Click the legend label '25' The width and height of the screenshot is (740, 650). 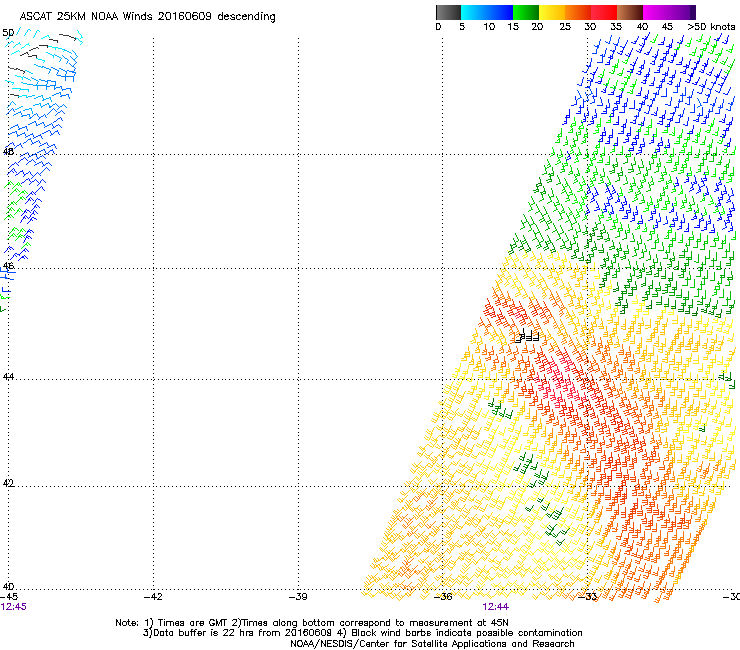[x=565, y=27]
